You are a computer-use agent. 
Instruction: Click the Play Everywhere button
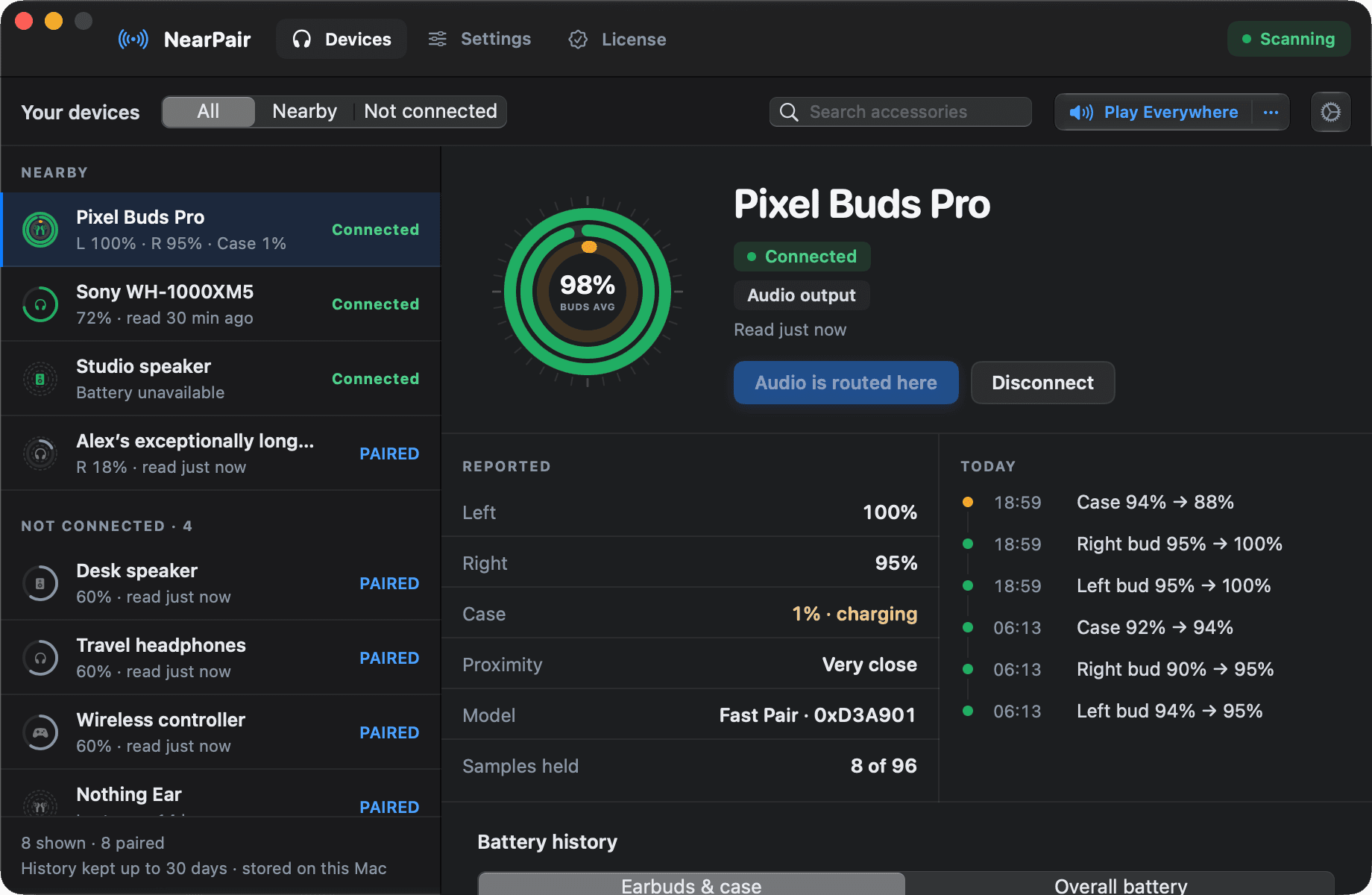(1154, 112)
